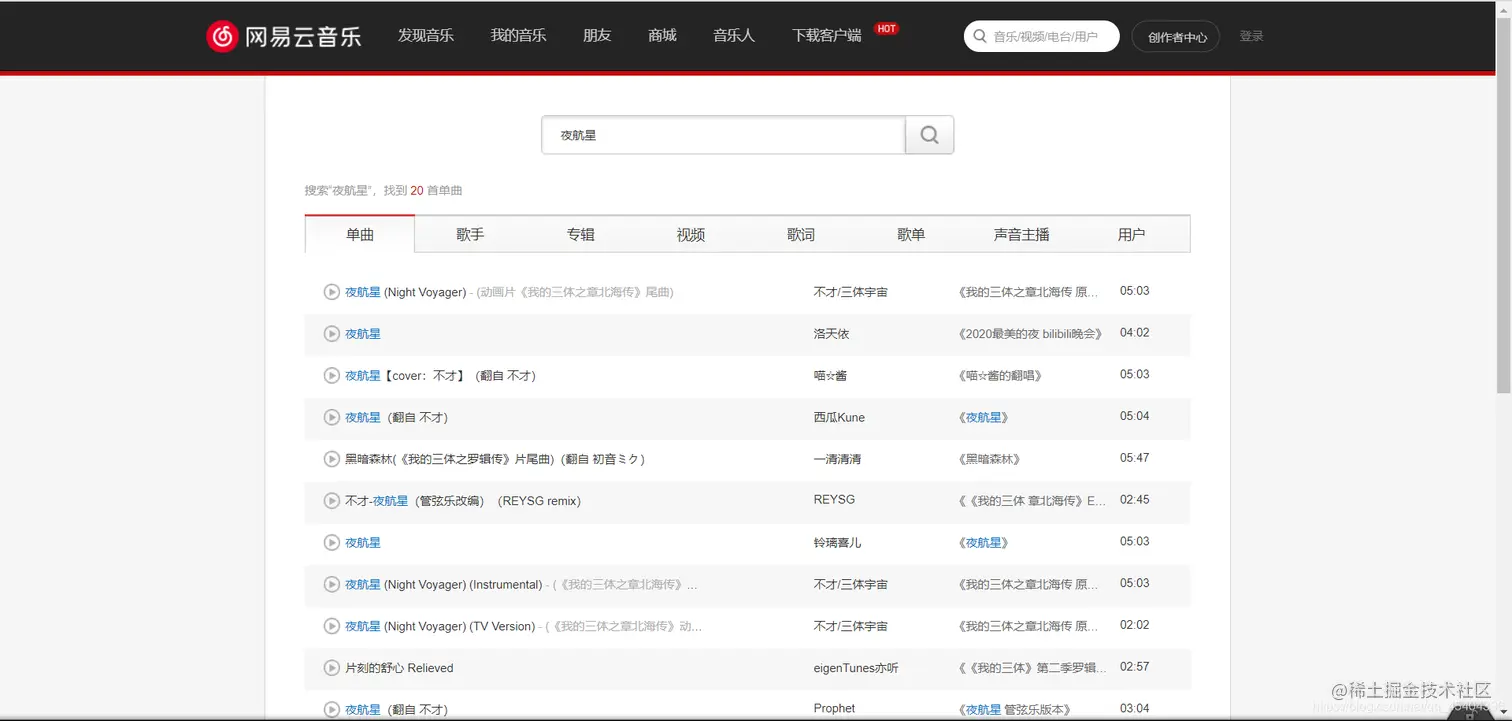Click the 登录 link
This screenshot has width=1512, height=721.
[1252, 36]
